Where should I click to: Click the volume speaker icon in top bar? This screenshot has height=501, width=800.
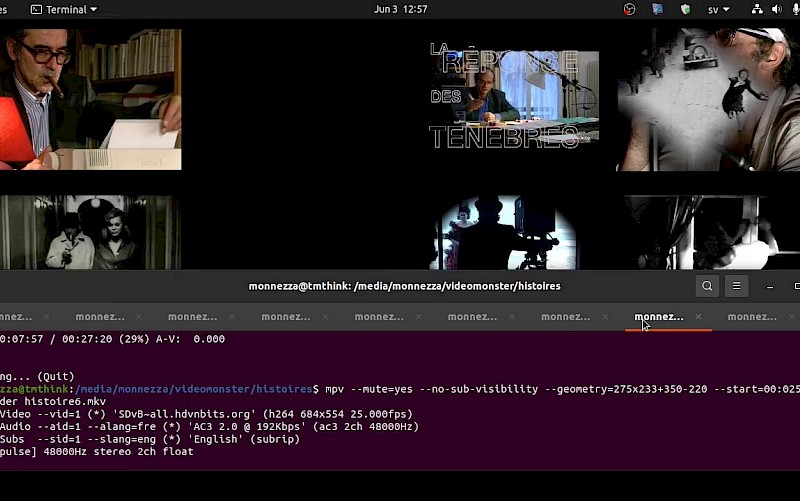[777, 9]
